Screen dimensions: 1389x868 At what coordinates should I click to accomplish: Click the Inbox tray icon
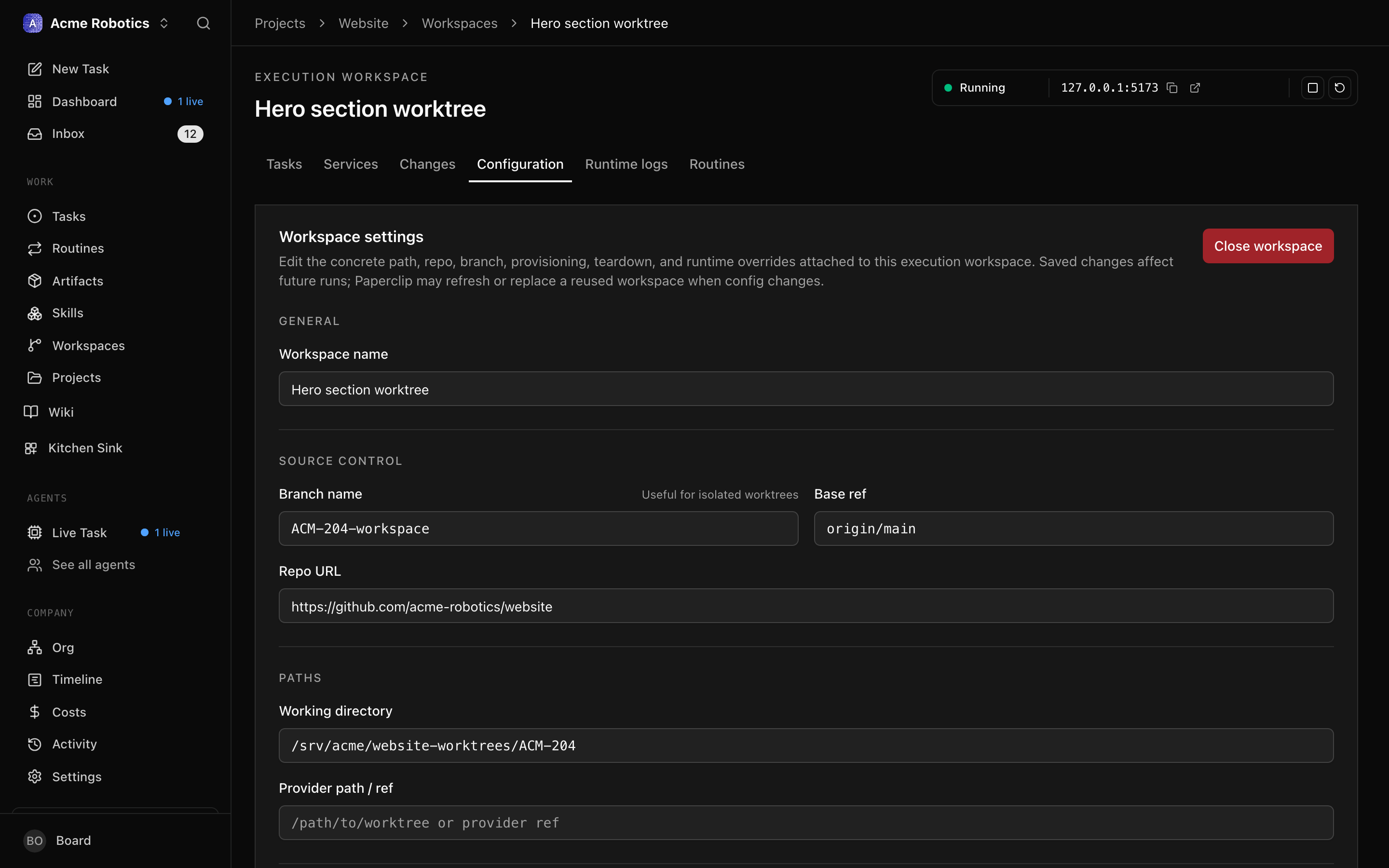[x=34, y=134]
